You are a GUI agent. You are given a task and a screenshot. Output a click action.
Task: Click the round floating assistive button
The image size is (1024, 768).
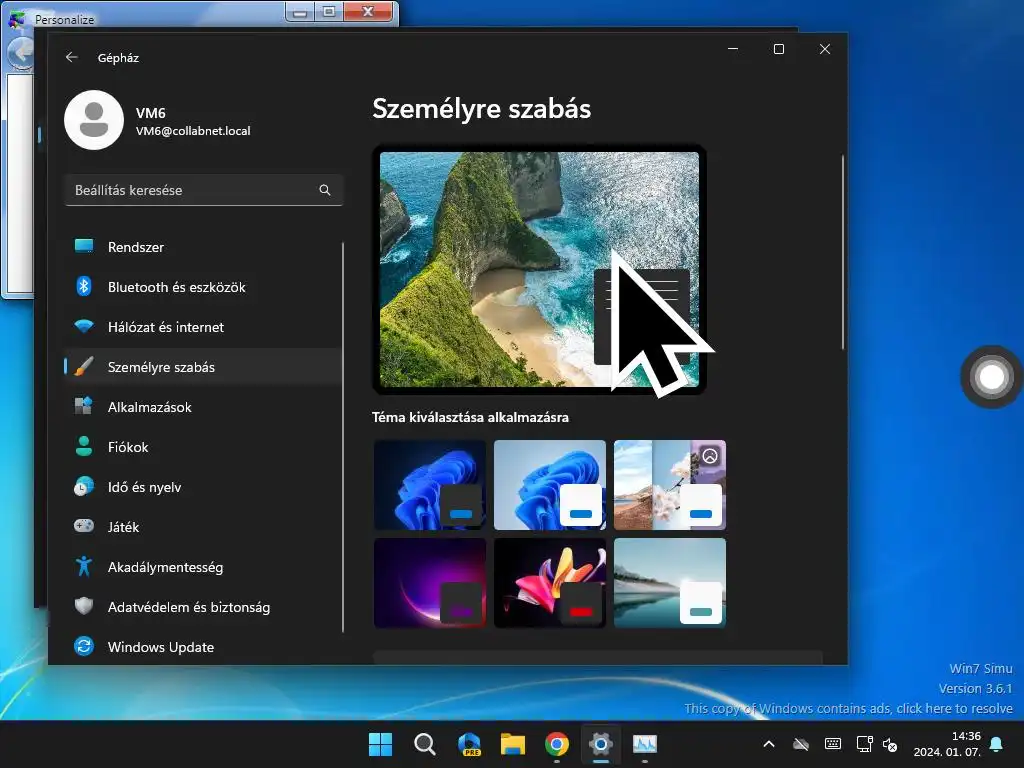[x=991, y=377]
